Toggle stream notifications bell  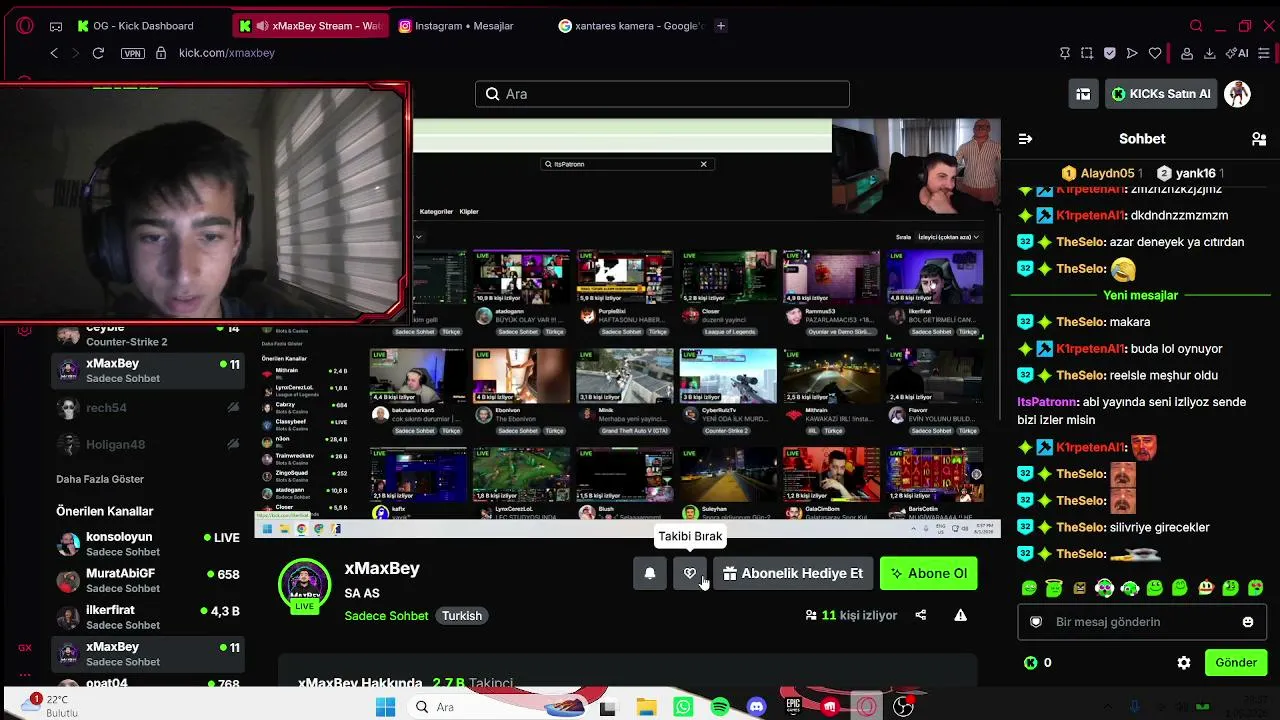click(x=650, y=574)
